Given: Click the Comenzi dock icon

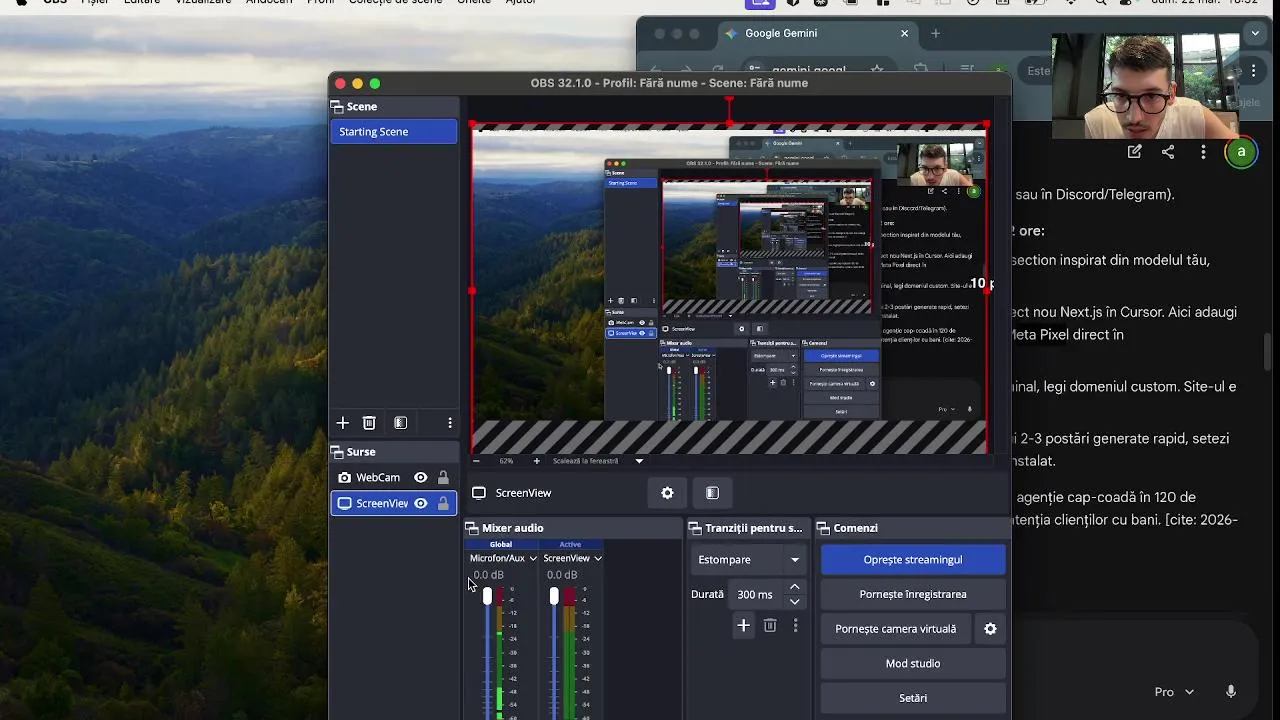Looking at the screenshot, I should pyautogui.click(x=823, y=528).
